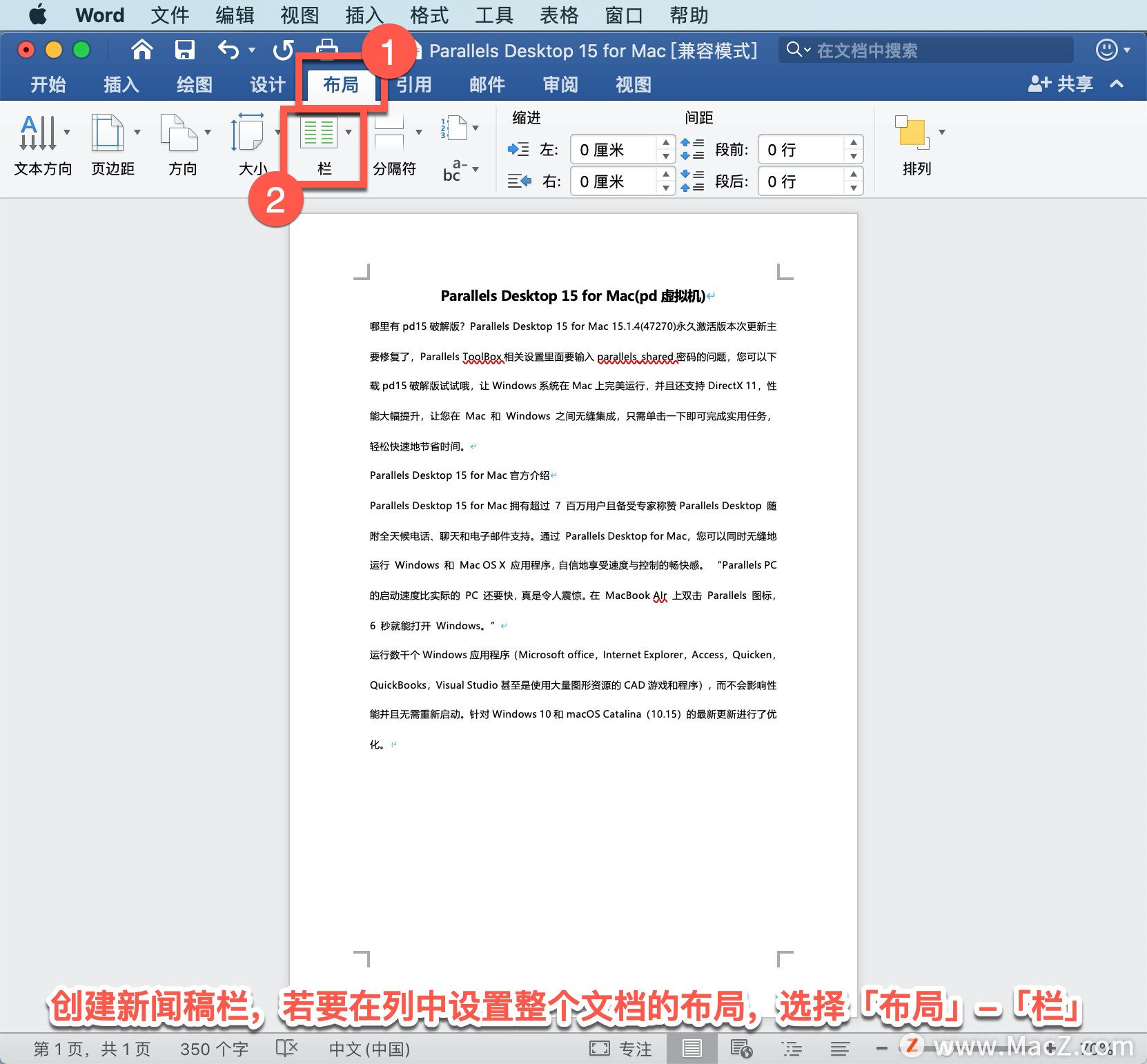Click the Size (大小) page icon
1147x1064 pixels.
(x=248, y=132)
